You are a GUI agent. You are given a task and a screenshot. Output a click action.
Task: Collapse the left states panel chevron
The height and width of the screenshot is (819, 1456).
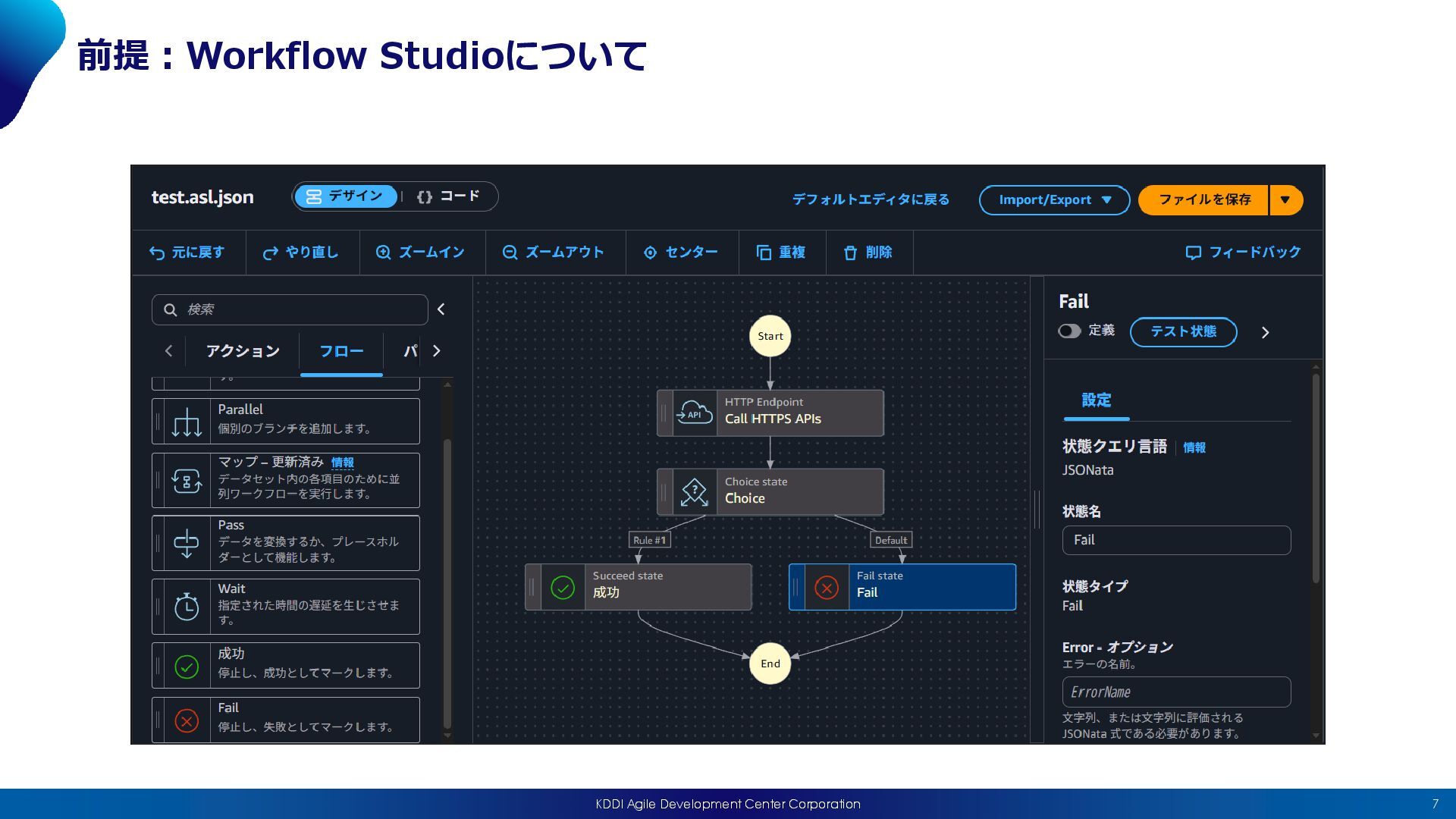(x=441, y=309)
